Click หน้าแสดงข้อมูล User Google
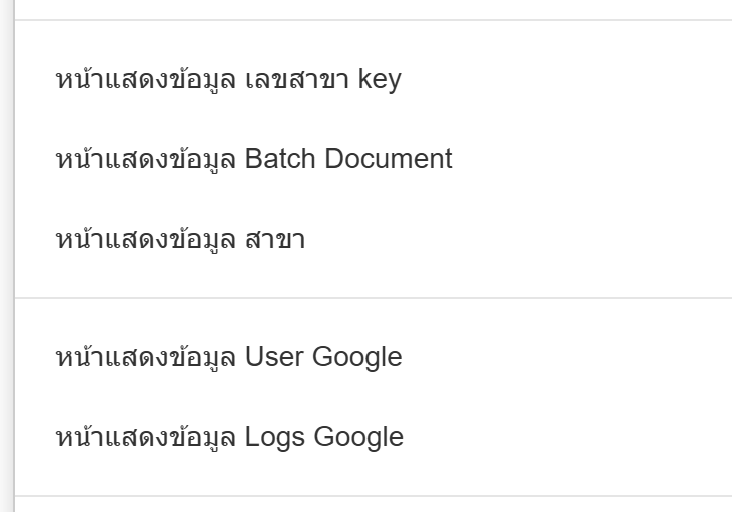This screenshot has height=512, width=732. [229, 357]
